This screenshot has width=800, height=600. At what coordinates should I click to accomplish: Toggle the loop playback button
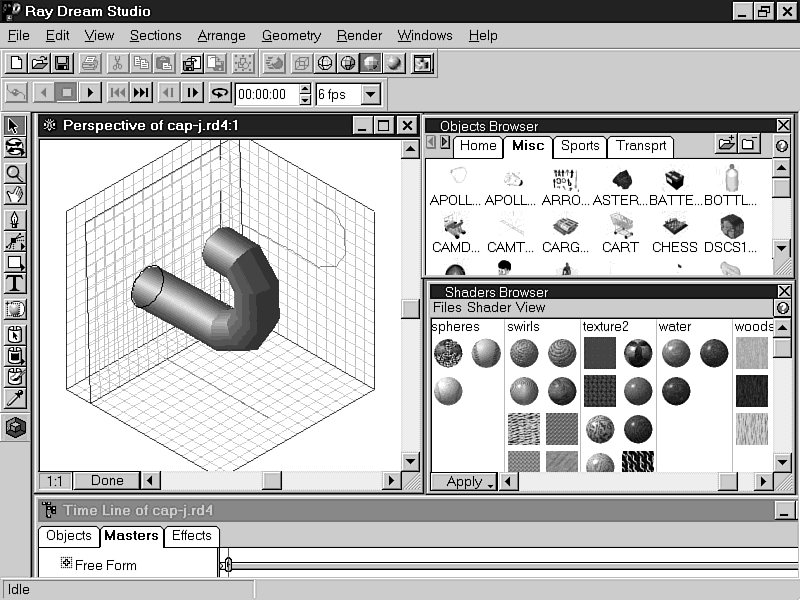click(219, 93)
